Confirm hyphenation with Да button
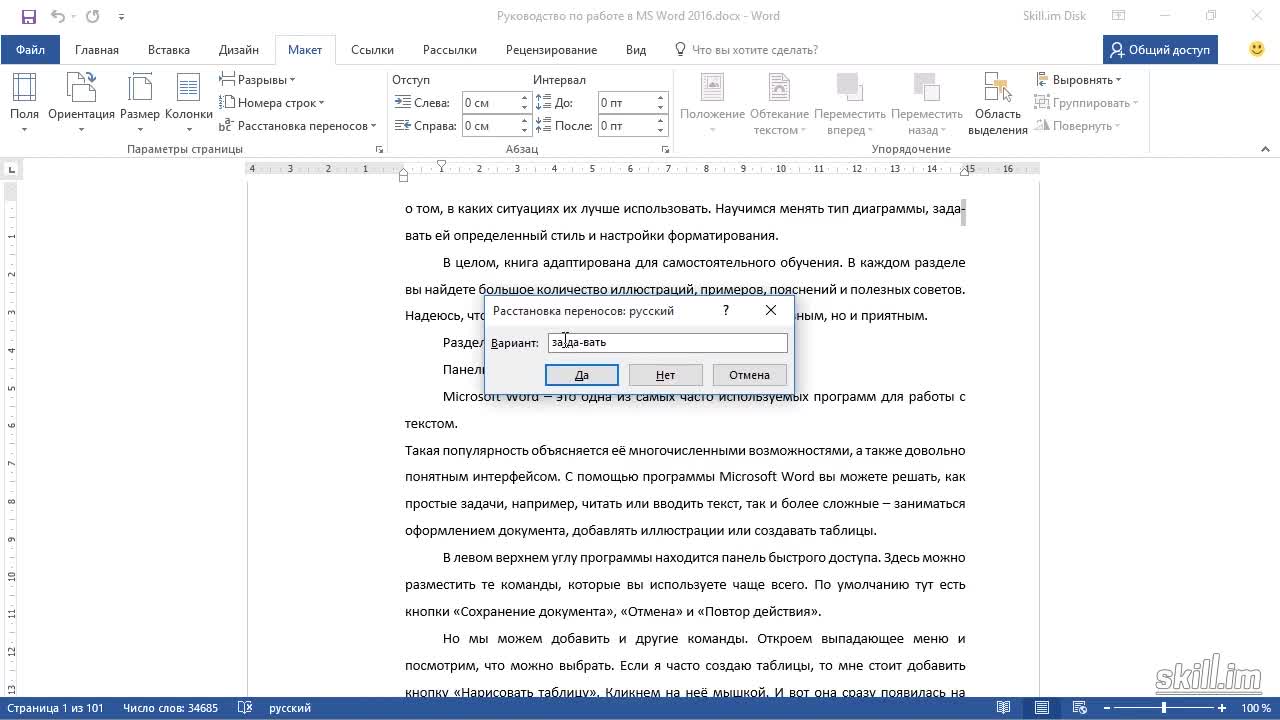This screenshot has height=720, width=1280. coord(582,375)
